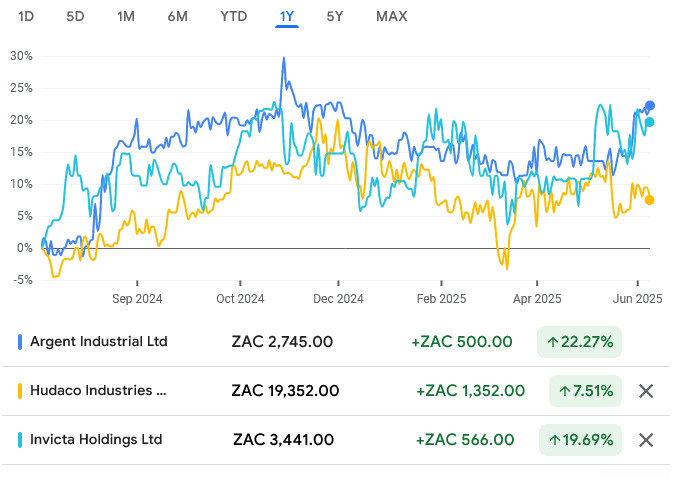Switch to the 6M range tab
Image resolution: width=679 pixels, height=479 pixels.
coord(178,16)
